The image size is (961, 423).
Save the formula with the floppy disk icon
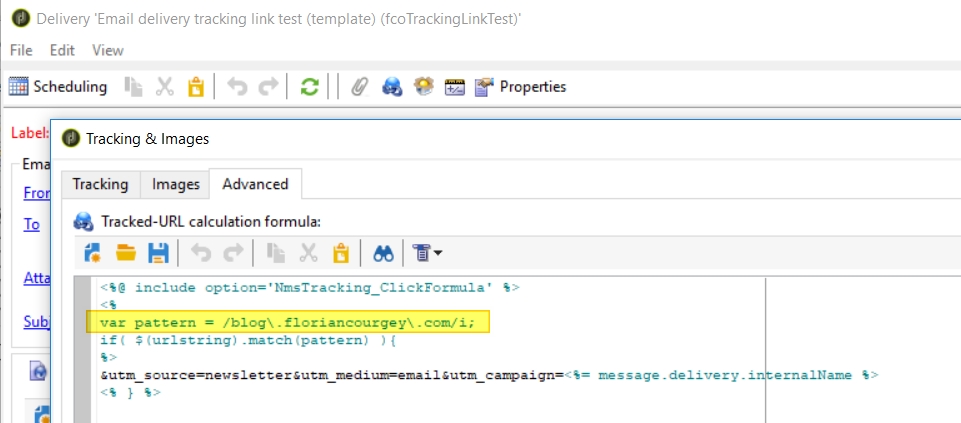coord(157,253)
